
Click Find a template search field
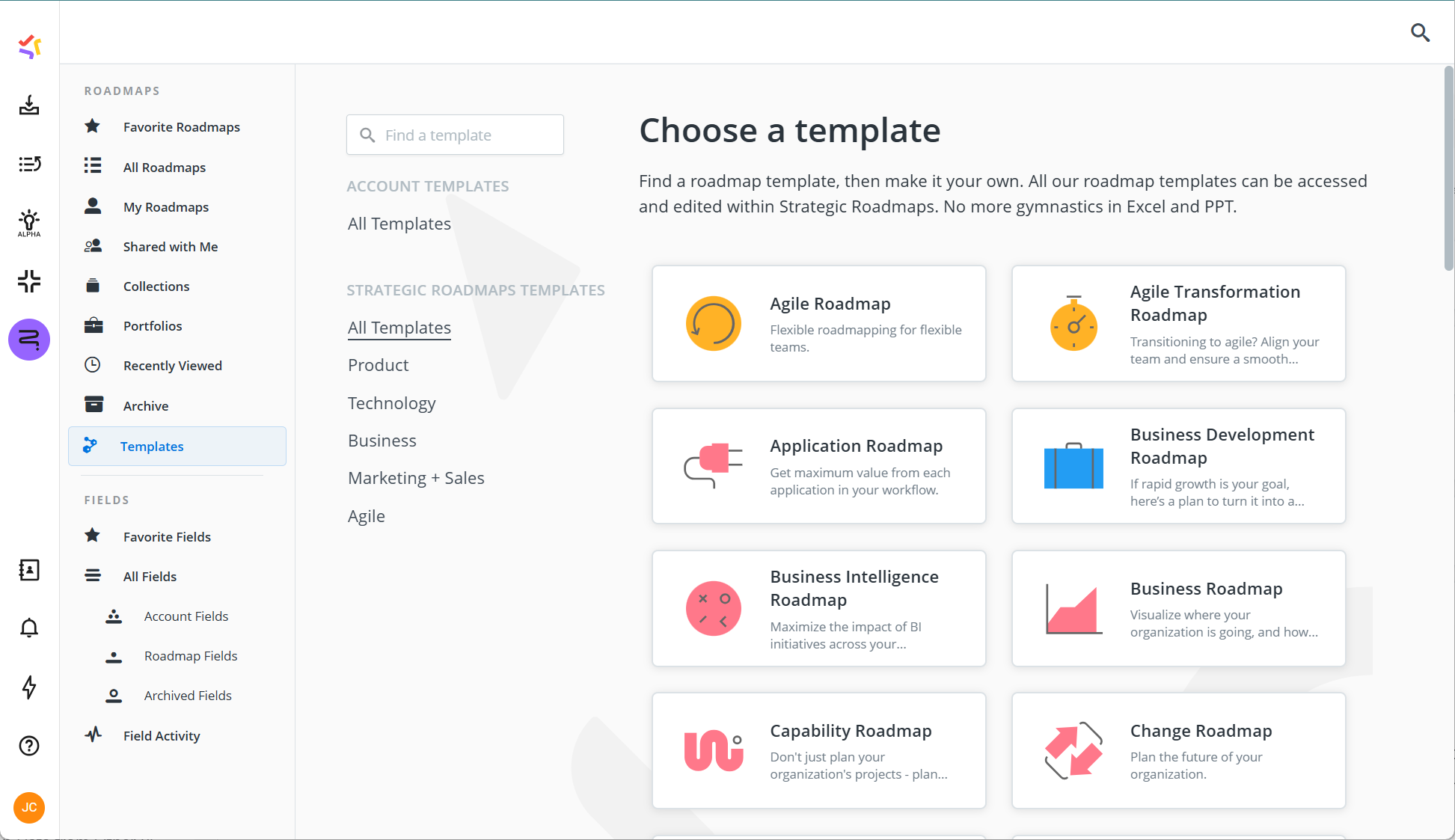[456, 135]
